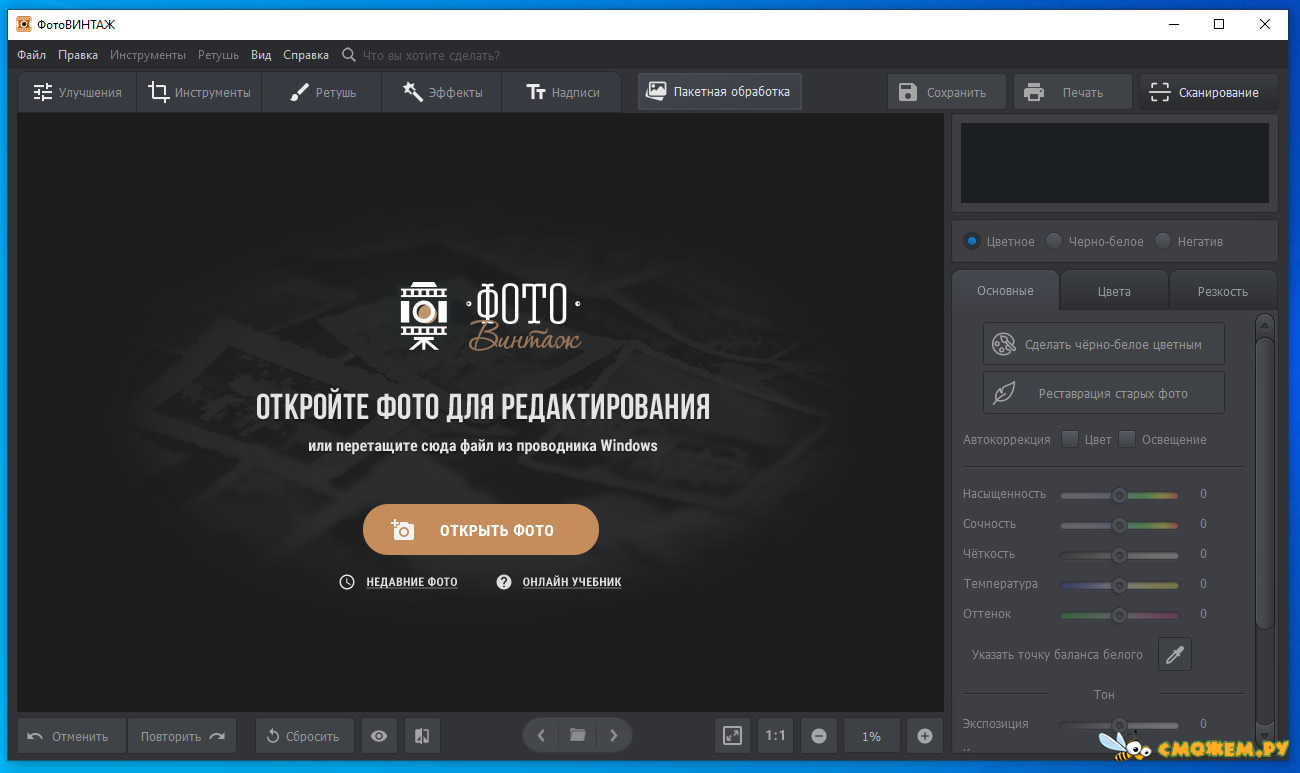The width and height of the screenshot is (1300, 773).
Task: Click the Сочность slider handle
Action: (1119, 525)
